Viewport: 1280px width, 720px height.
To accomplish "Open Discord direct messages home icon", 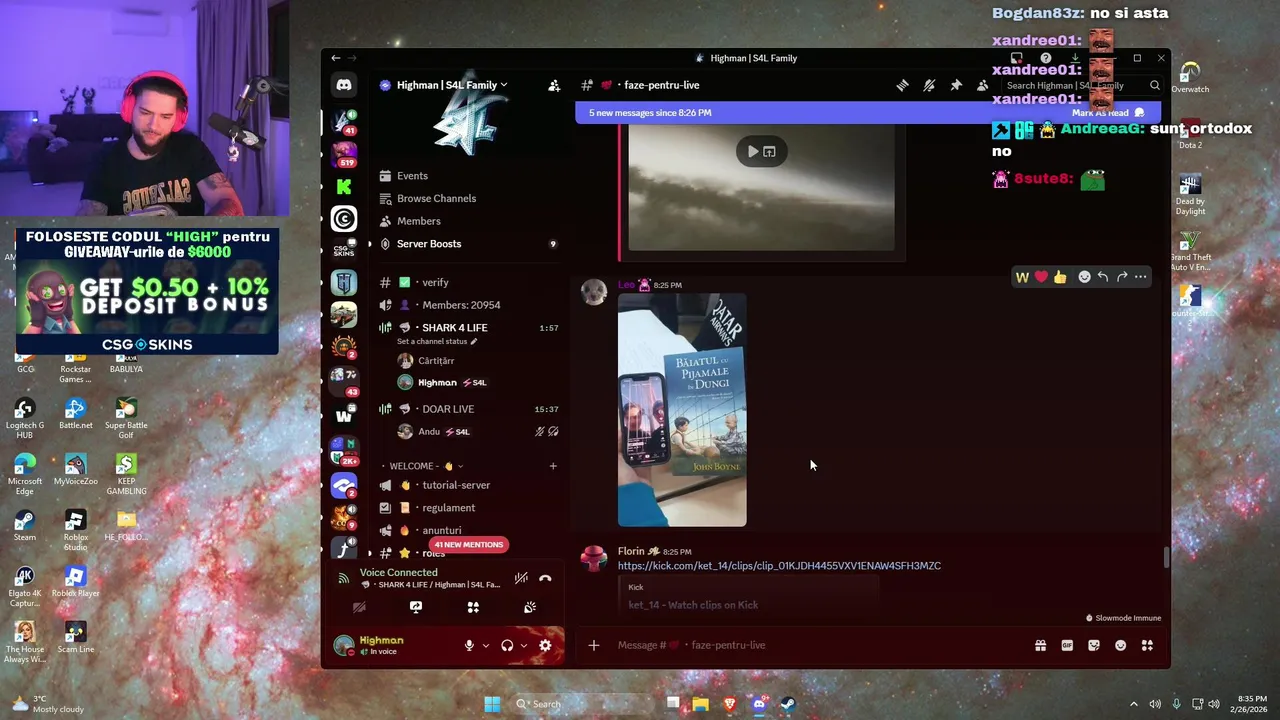I will click(344, 85).
